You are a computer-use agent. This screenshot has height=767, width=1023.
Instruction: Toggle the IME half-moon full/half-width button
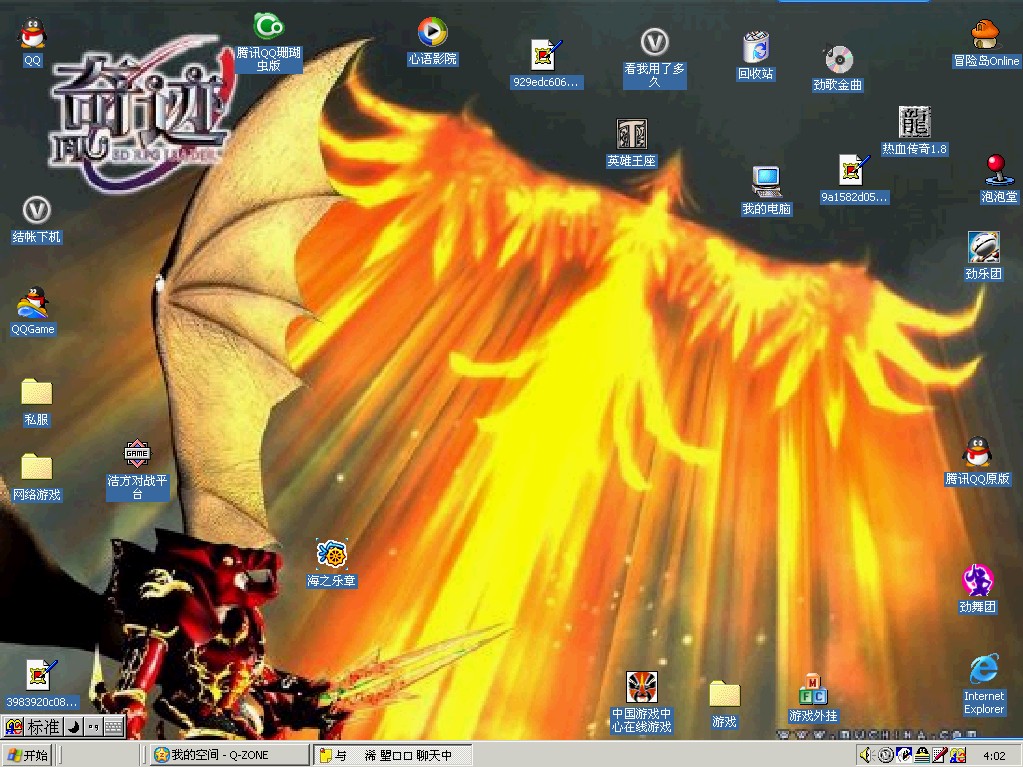pyautogui.click(x=73, y=727)
